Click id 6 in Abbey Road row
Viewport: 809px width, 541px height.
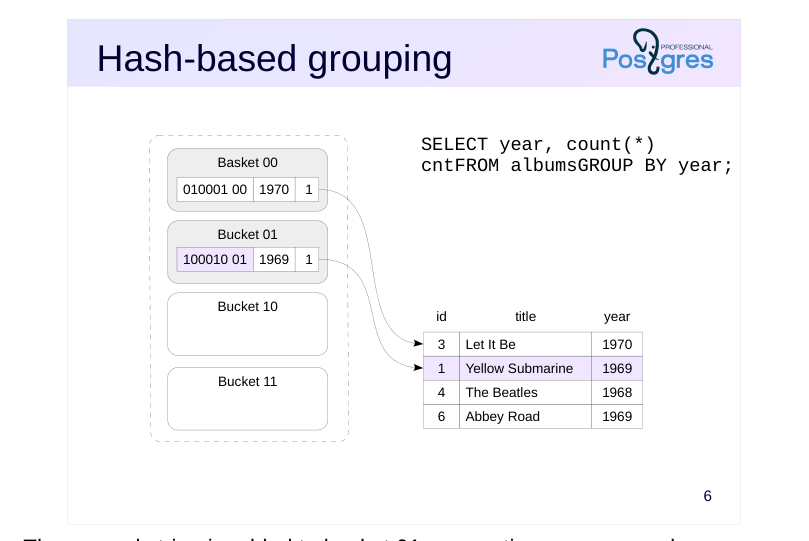441,417
